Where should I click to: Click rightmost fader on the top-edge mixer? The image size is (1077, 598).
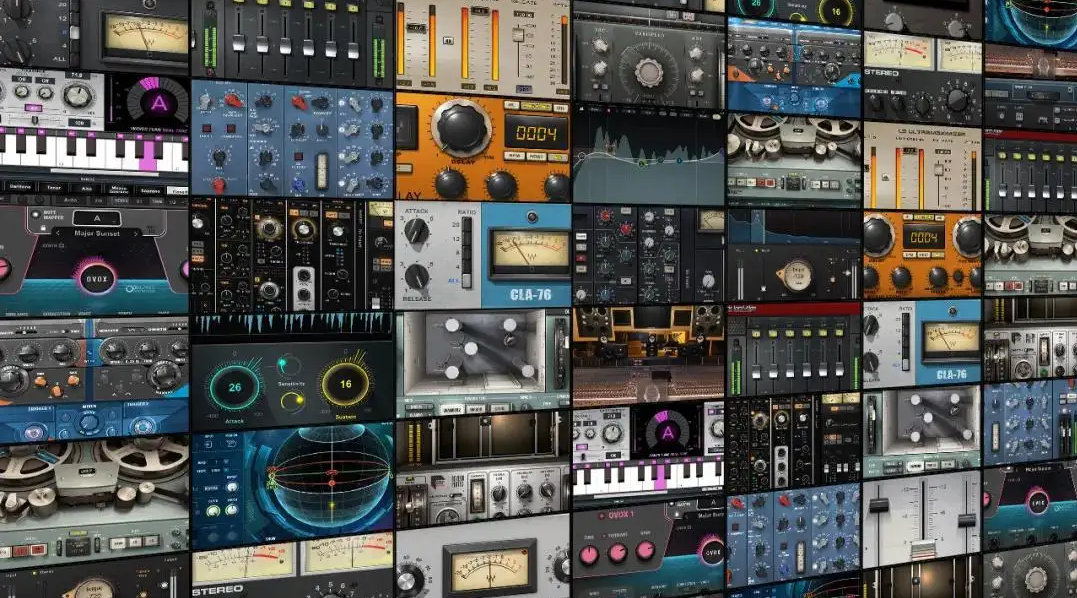point(352,49)
